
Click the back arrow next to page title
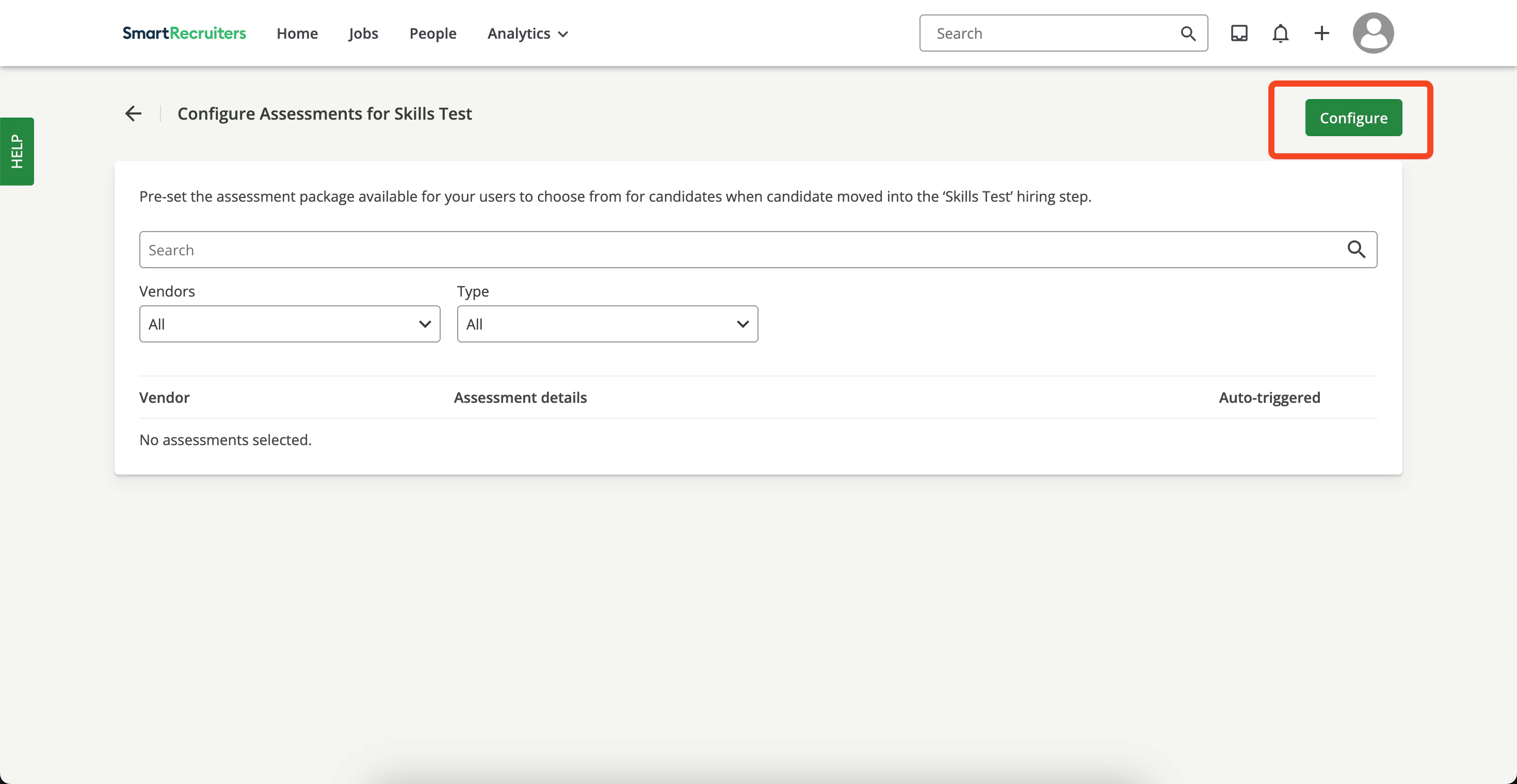(x=133, y=113)
